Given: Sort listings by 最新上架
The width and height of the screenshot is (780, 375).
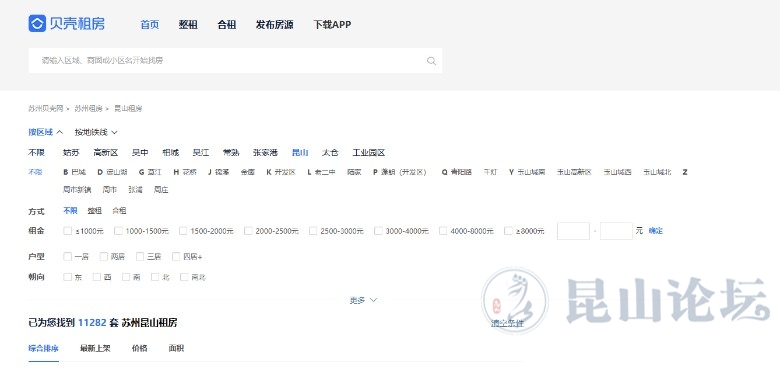Looking at the screenshot, I should (95, 349).
